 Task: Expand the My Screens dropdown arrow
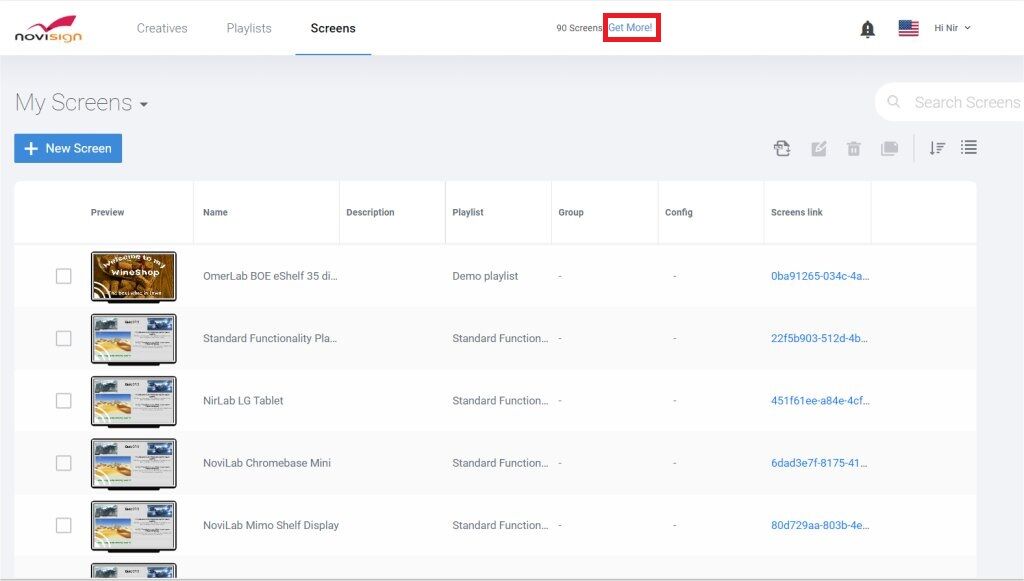coord(144,105)
